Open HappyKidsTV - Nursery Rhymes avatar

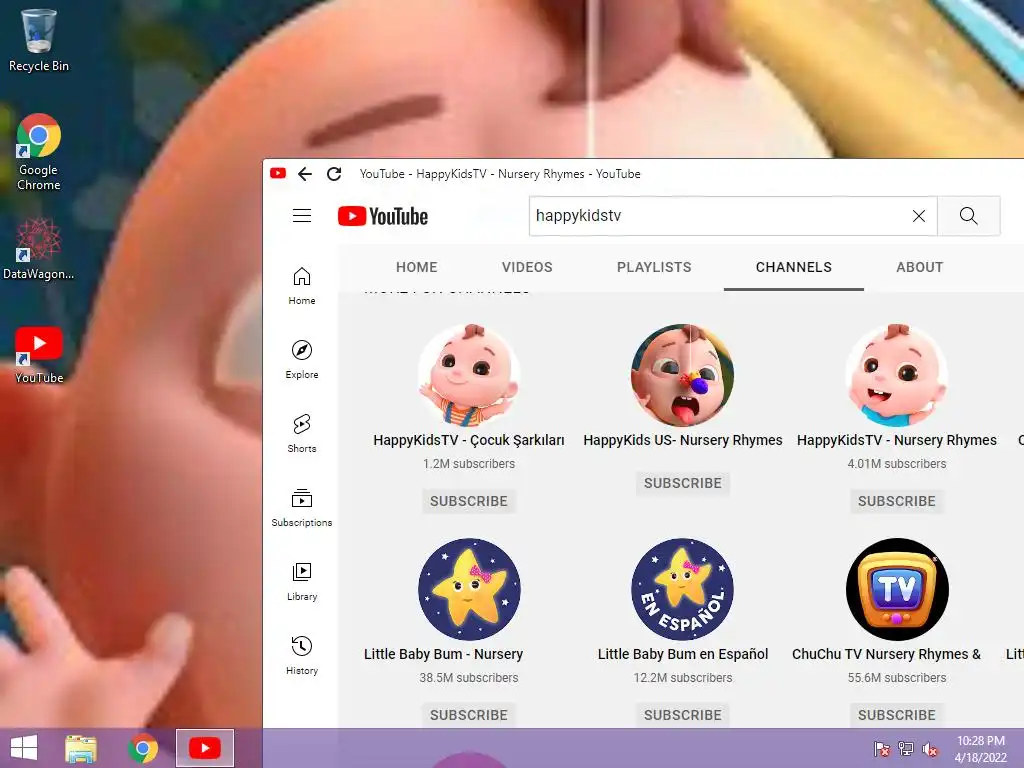tap(897, 376)
